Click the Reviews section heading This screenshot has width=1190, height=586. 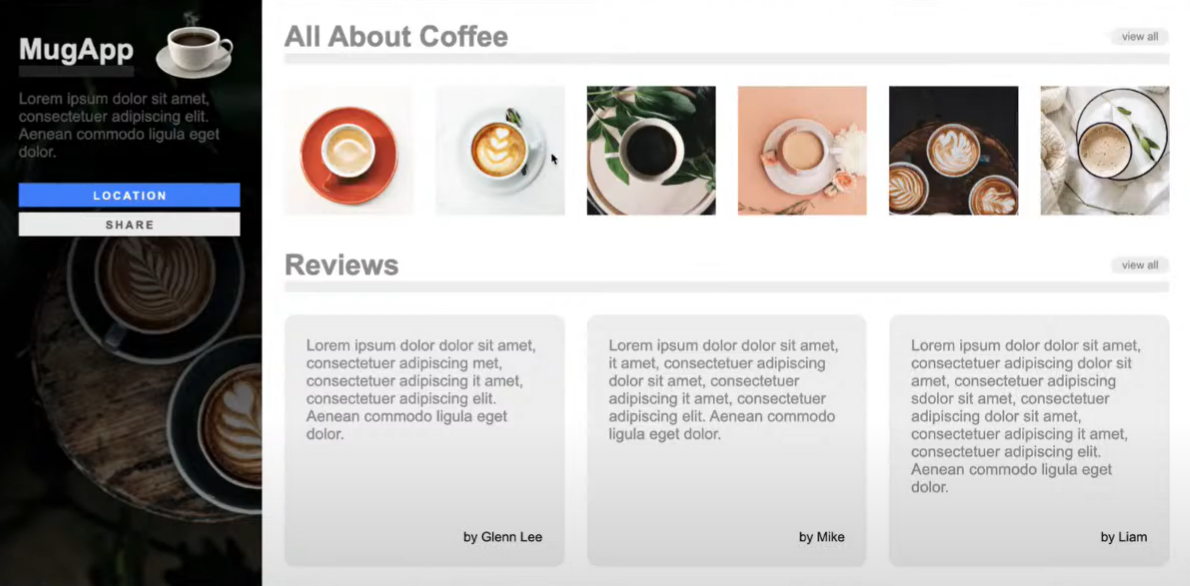(x=342, y=265)
